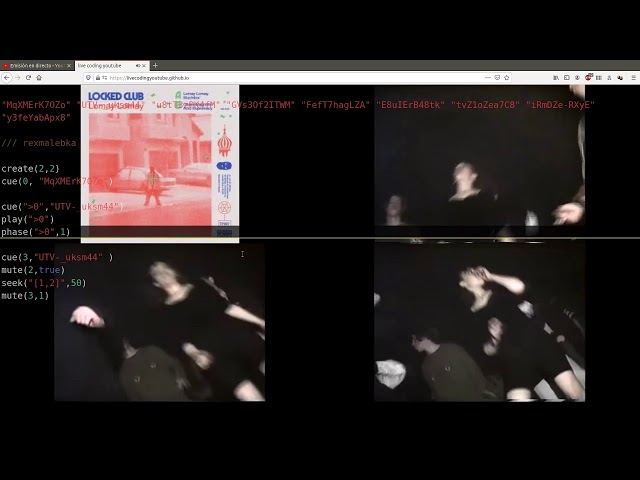
Task: Open the Library bookshelf icon
Action: tap(556, 78)
